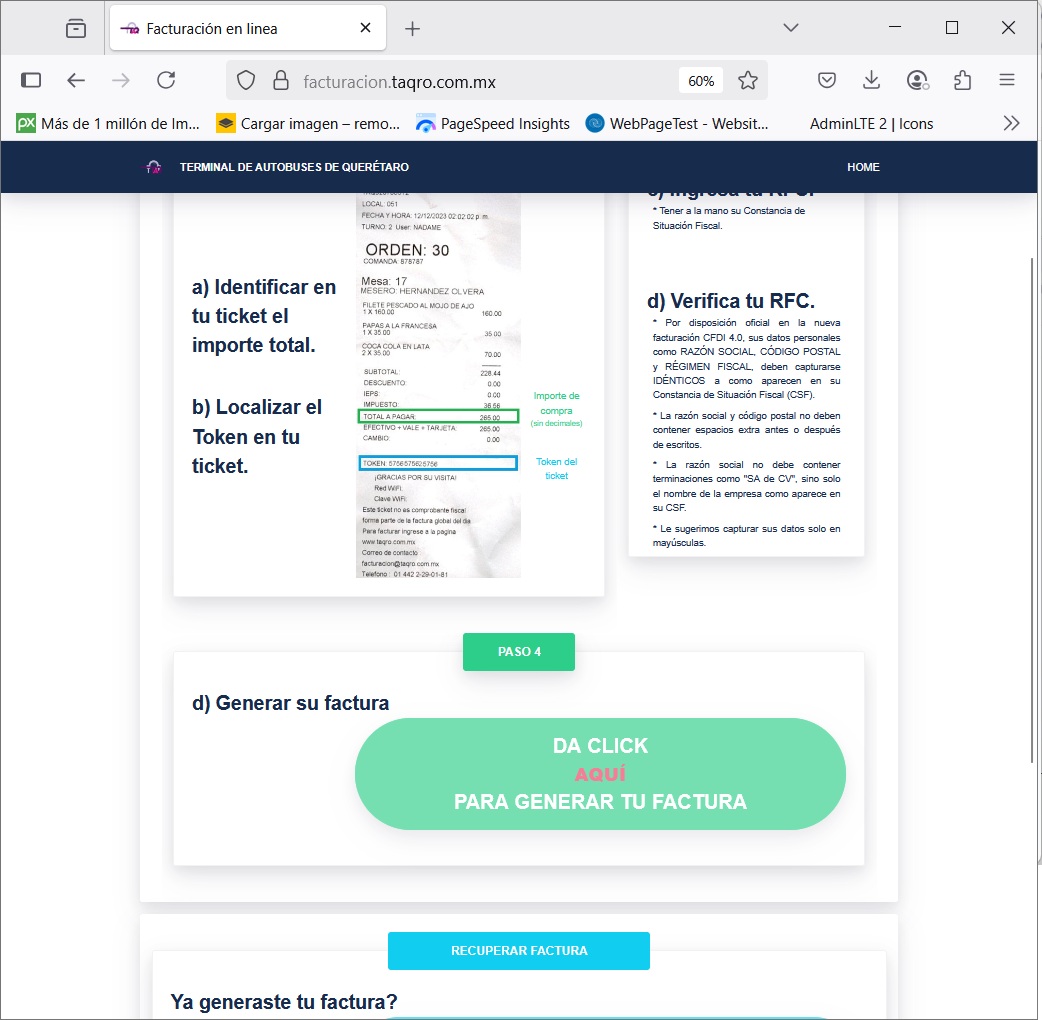Open the PageSpeed Insights bookmark
Screen dimensions: 1042x1020
pos(493,124)
